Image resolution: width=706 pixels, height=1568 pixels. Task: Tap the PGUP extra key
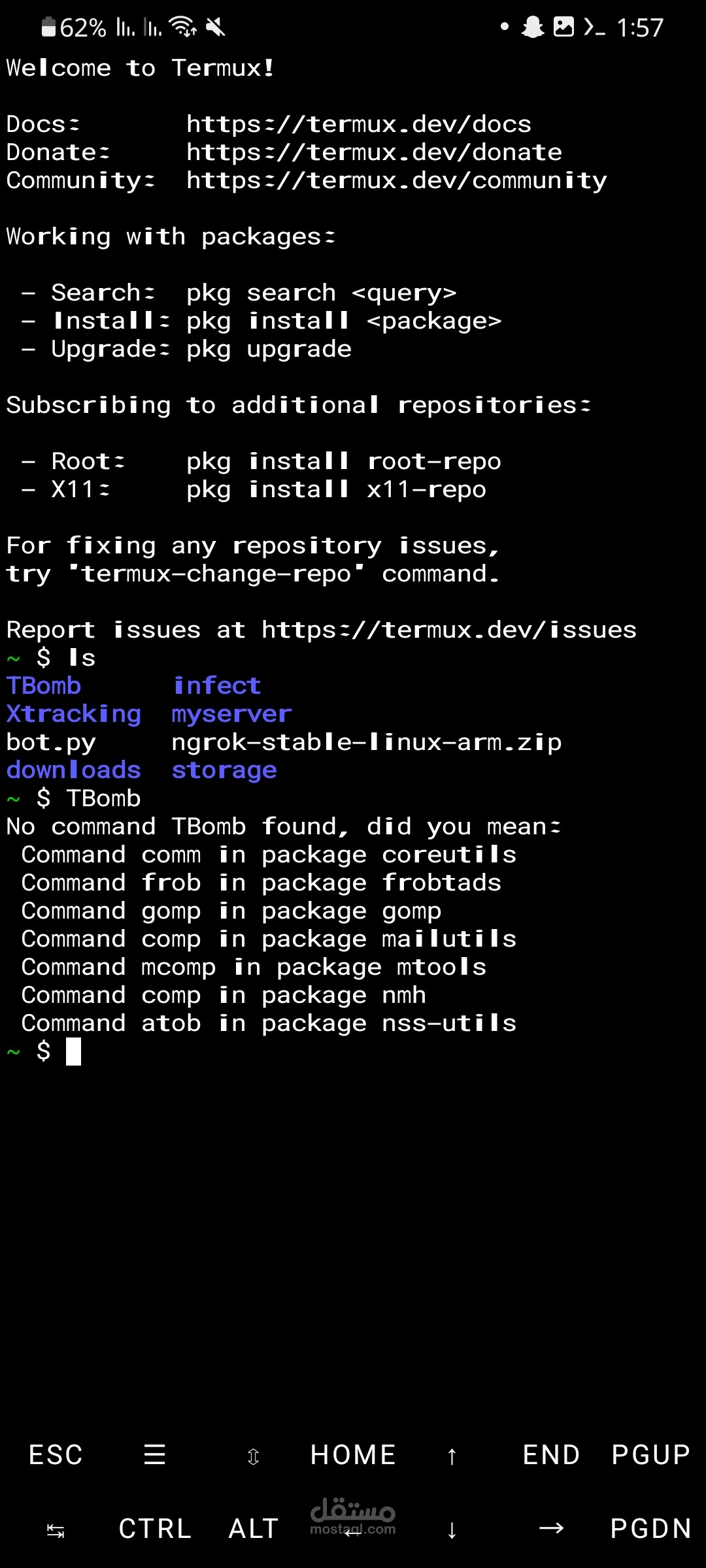[x=650, y=1455]
